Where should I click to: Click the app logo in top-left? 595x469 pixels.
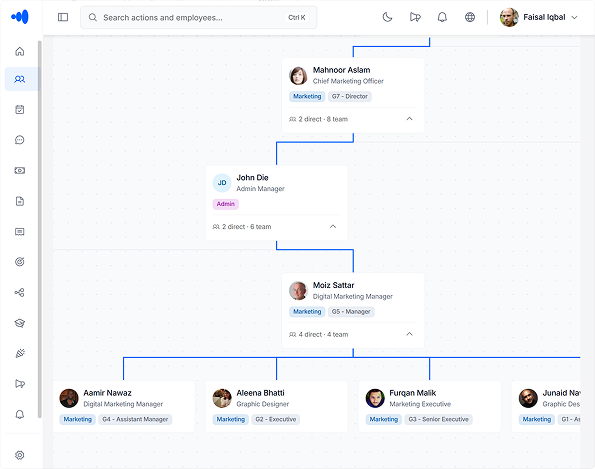[20, 17]
